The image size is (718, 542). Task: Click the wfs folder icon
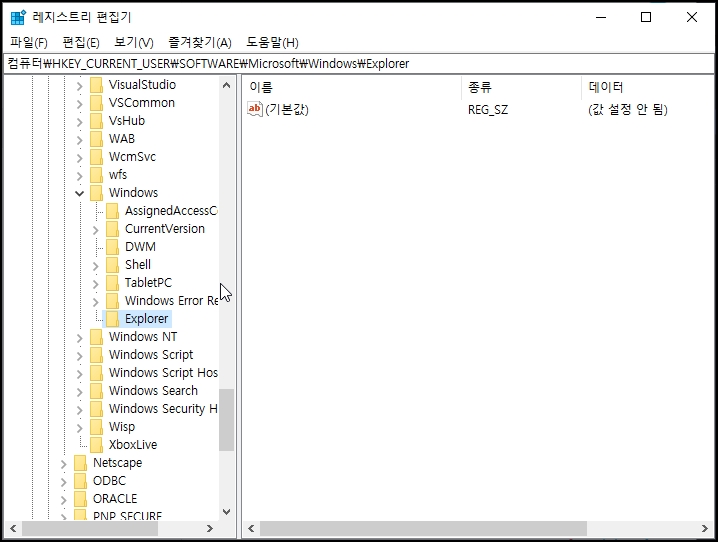point(97,175)
